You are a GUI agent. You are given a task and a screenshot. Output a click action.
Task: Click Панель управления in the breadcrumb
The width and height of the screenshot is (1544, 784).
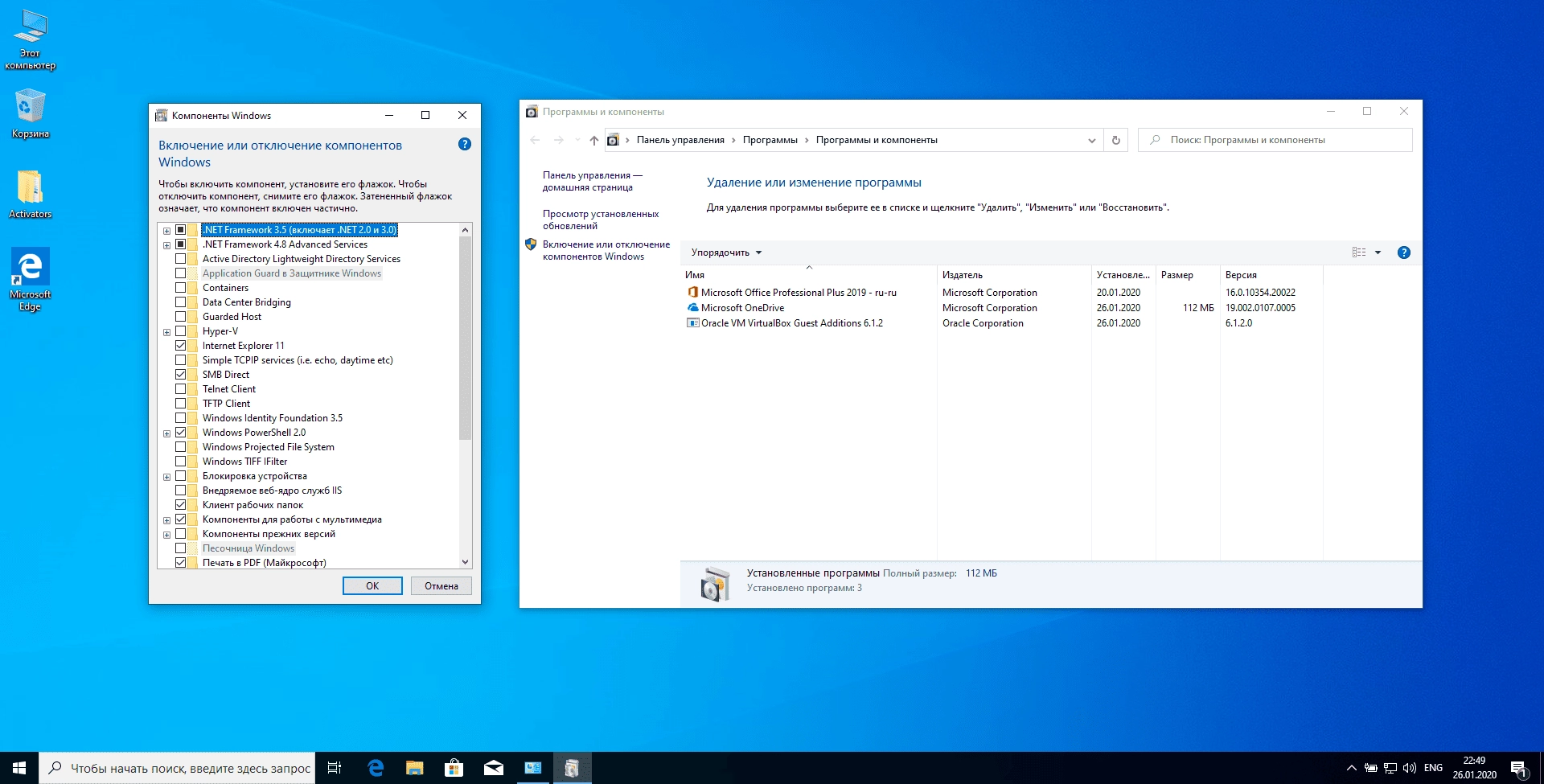pos(680,140)
